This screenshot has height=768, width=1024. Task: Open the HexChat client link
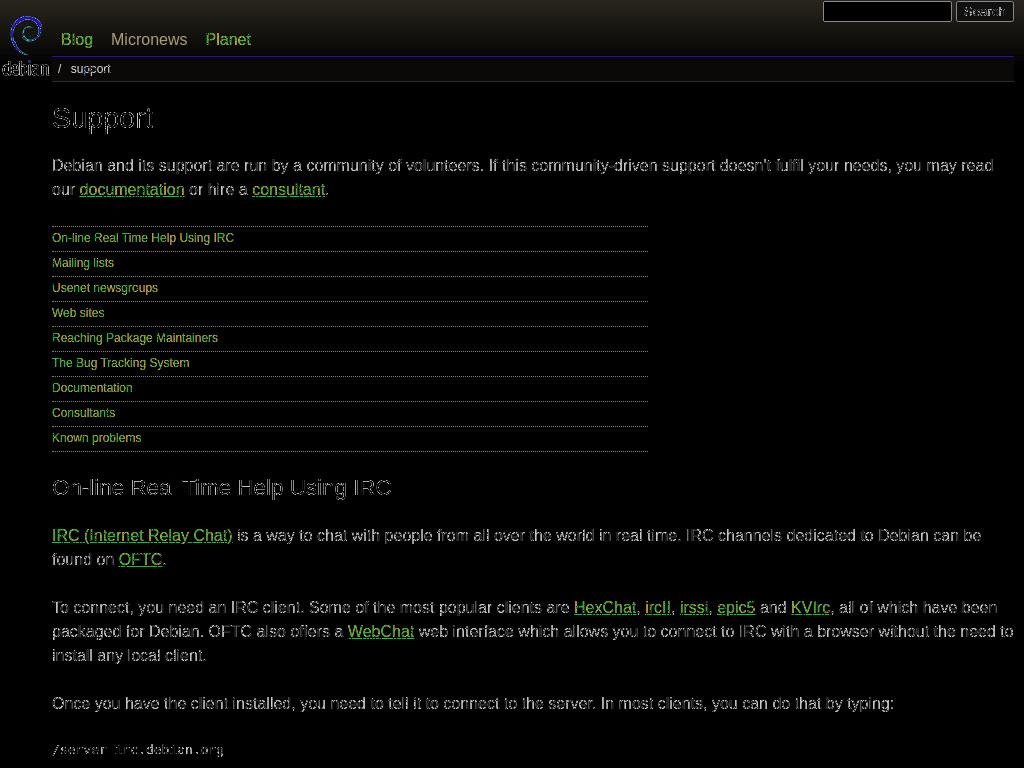pyautogui.click(x=605, y=607)
